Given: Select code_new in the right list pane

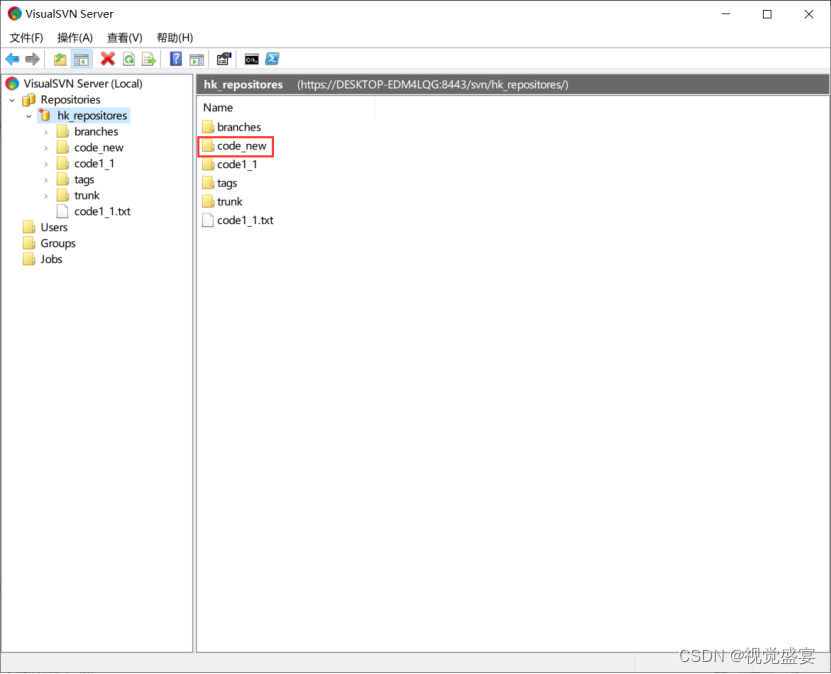Looking at the screenshot, I should (242, 146).
